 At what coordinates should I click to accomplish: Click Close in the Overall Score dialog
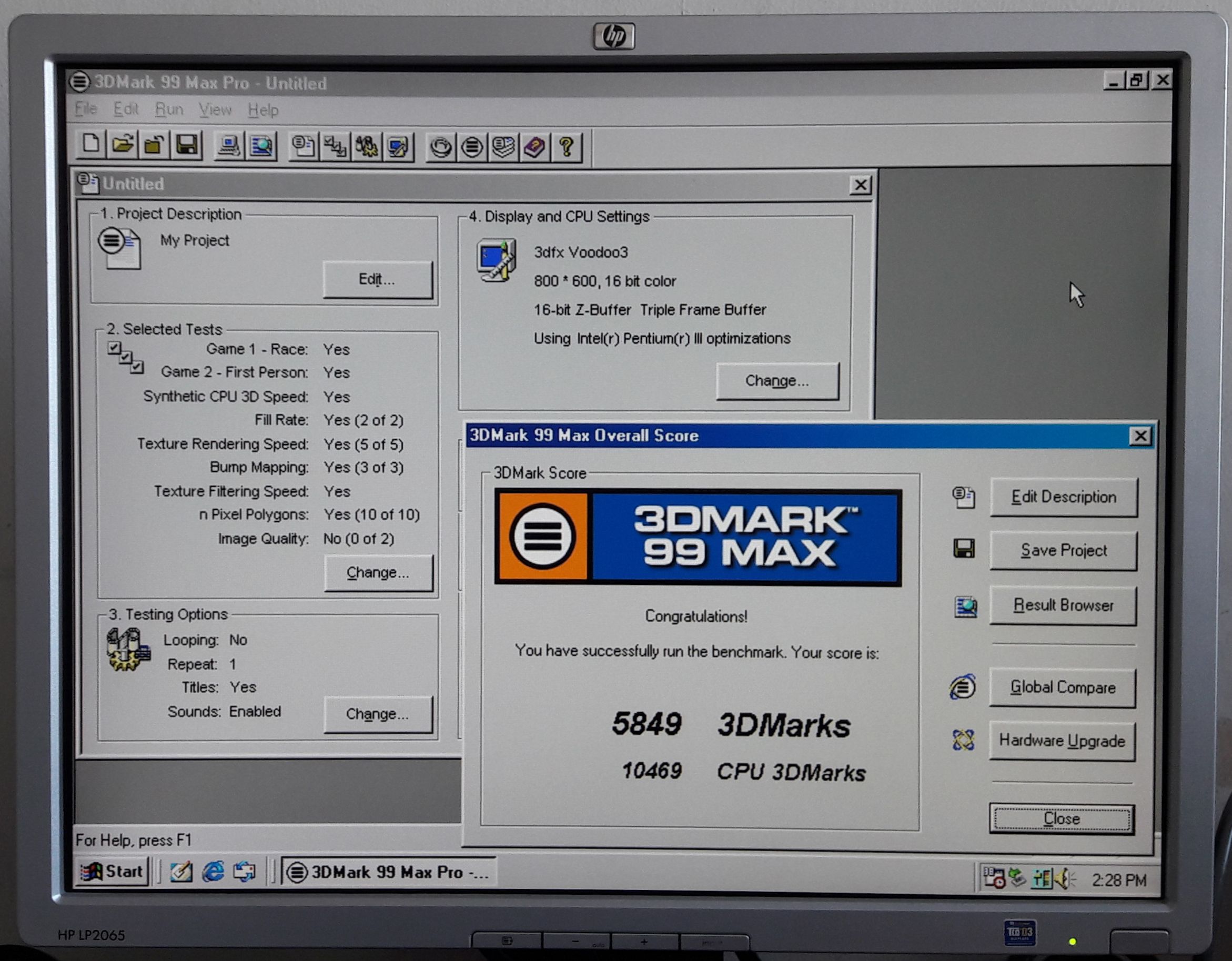click(1062, 819)
